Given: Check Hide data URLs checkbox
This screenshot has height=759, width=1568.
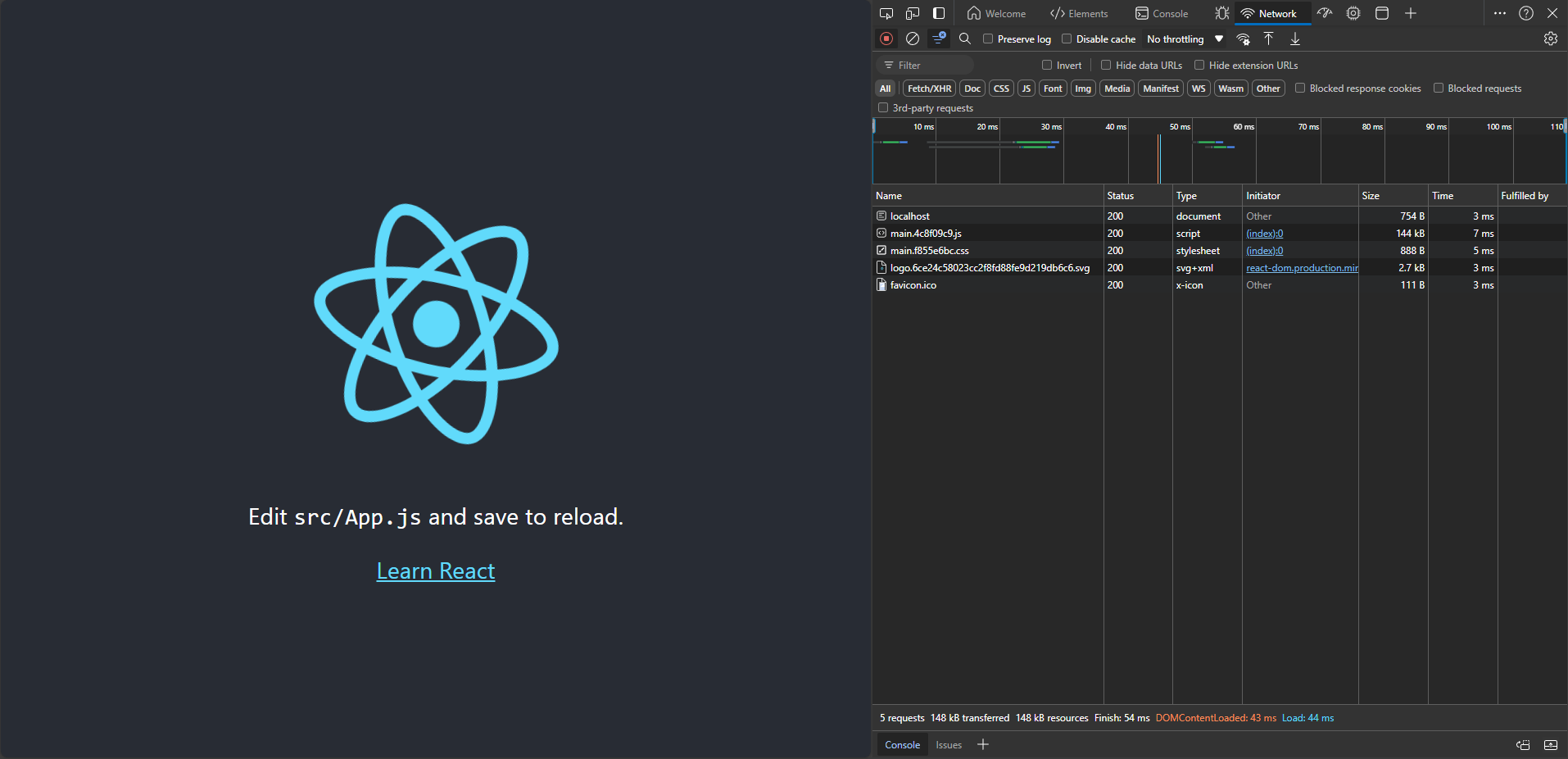Looking at the screenshot, I should coord(1106,65).
